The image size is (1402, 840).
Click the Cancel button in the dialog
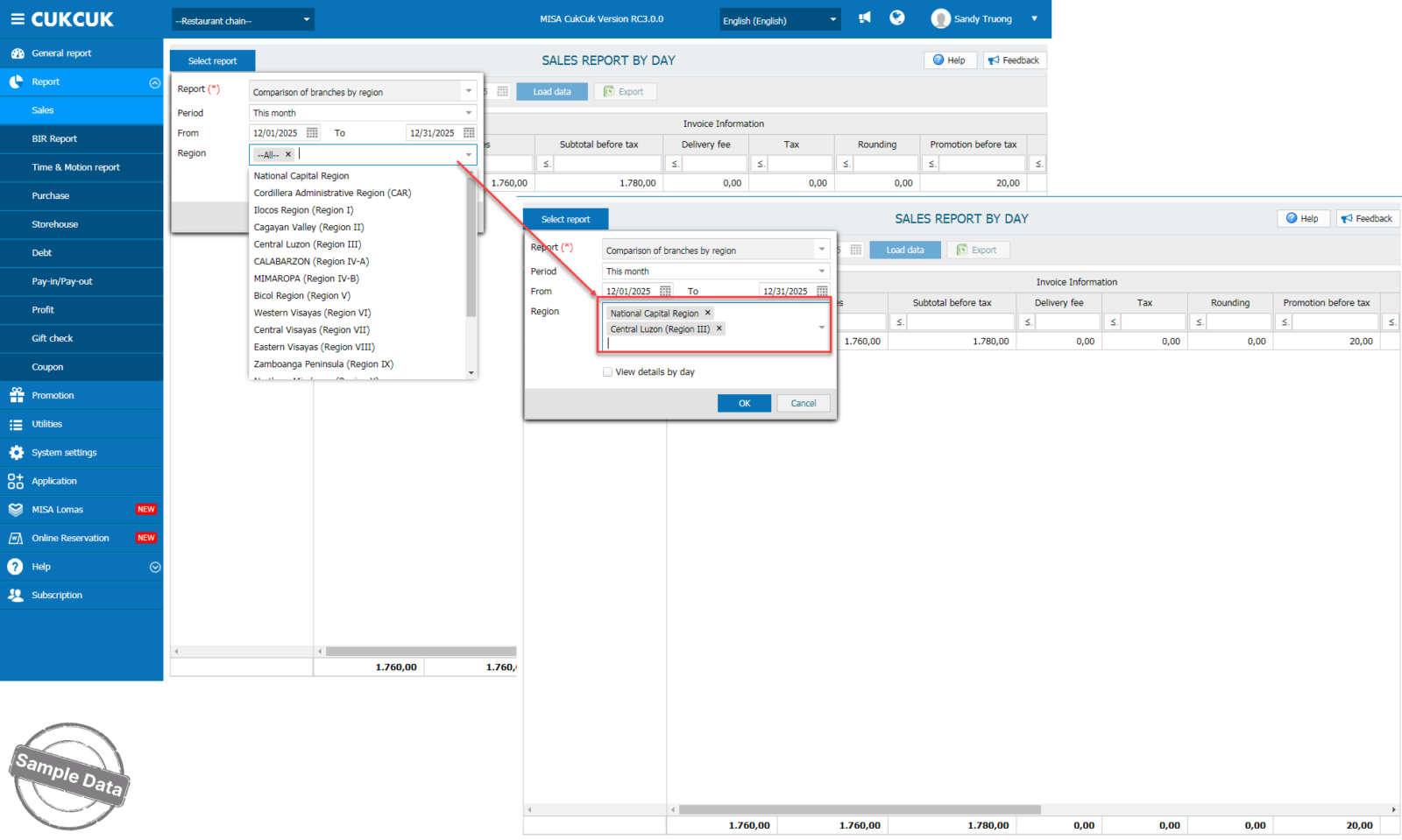[x=803, y=404]
